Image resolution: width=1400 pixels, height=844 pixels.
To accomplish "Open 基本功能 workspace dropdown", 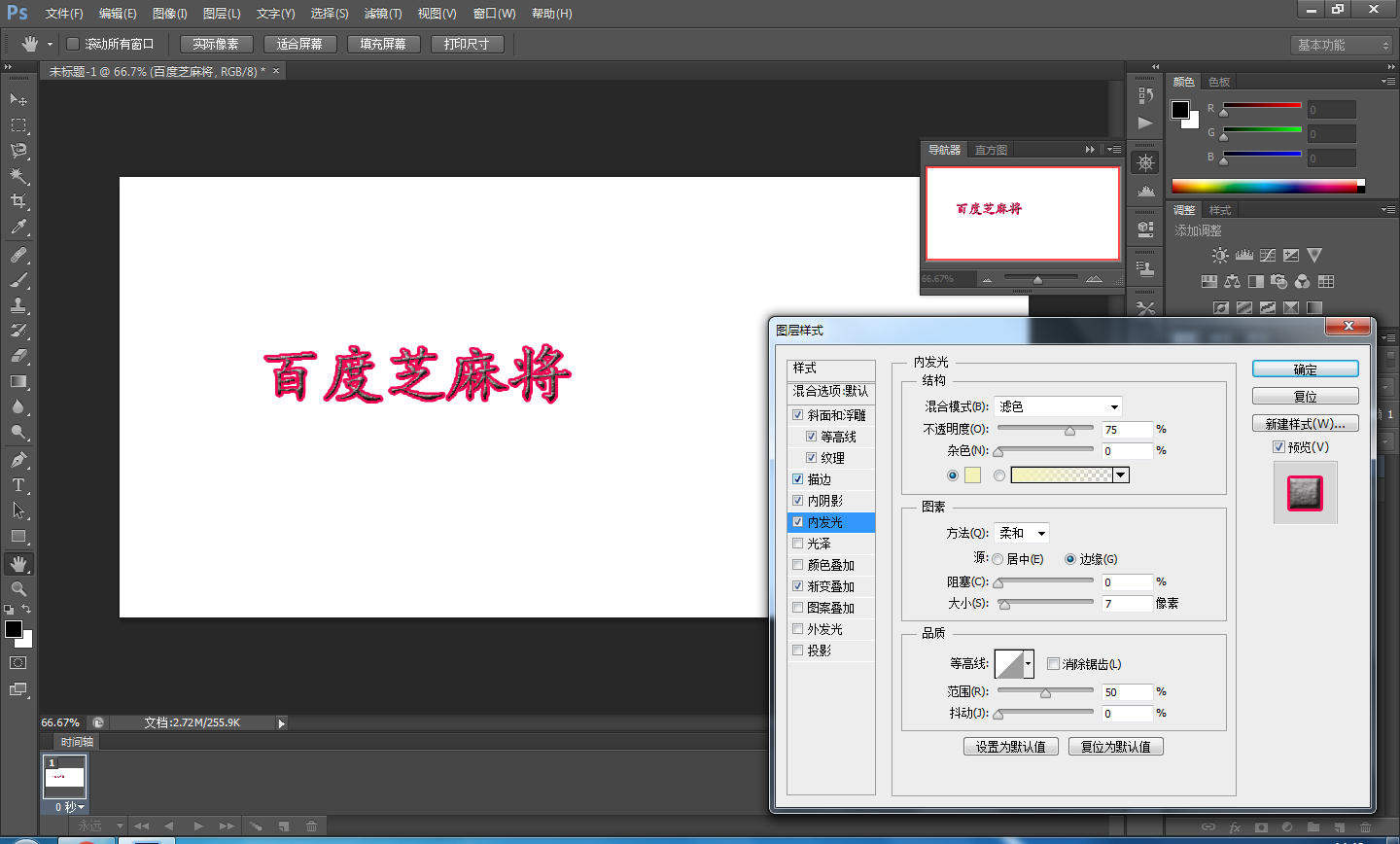I will (1344, 45).
